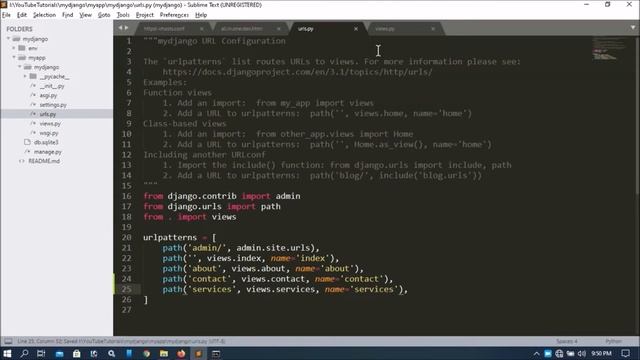This screenshot has width=640, height=360.
Task: Go to next tab with right arrow
Action: [127, 28]
